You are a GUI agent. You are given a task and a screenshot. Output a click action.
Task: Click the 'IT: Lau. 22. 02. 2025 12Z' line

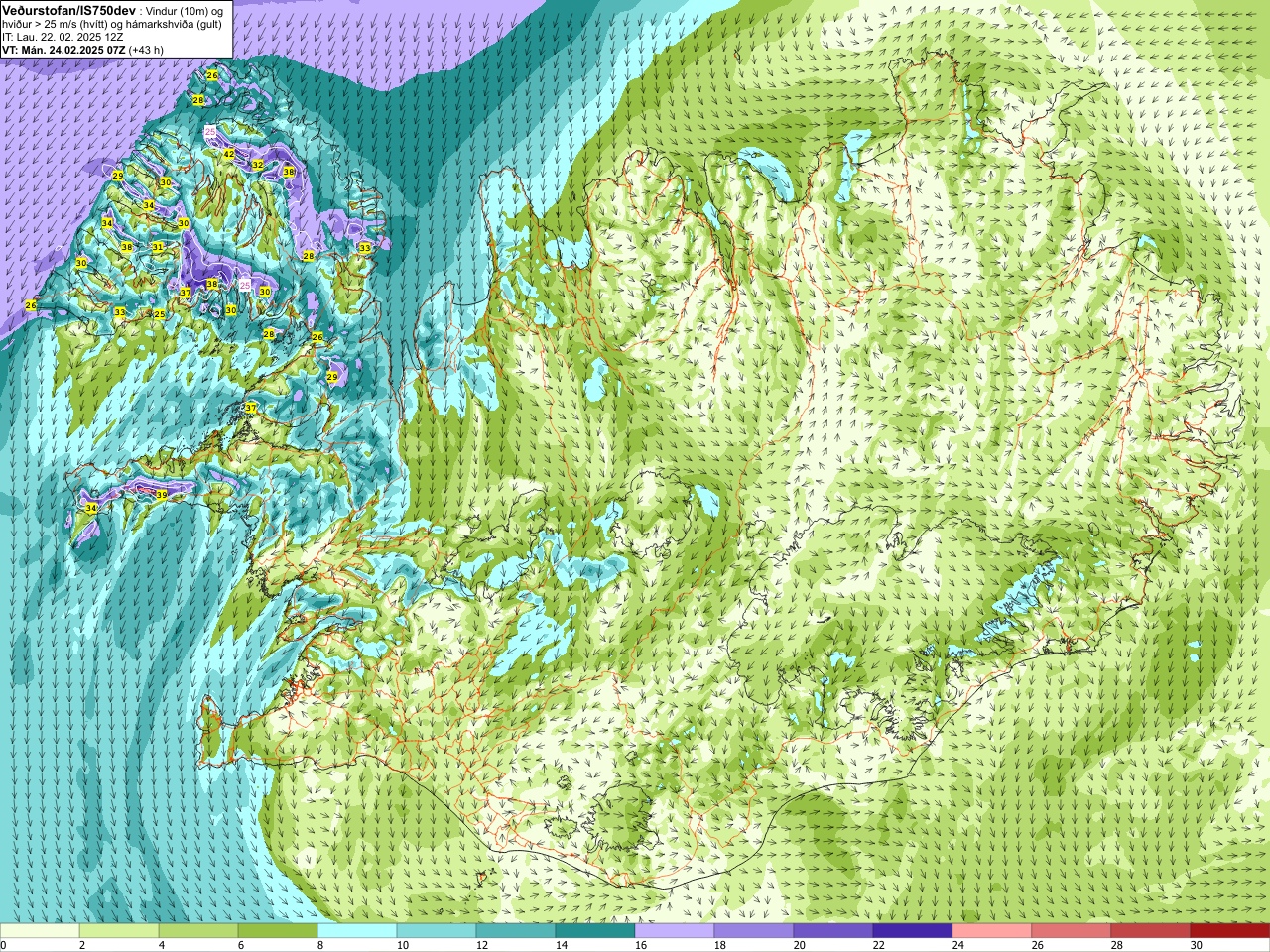[x=63, y=37]
